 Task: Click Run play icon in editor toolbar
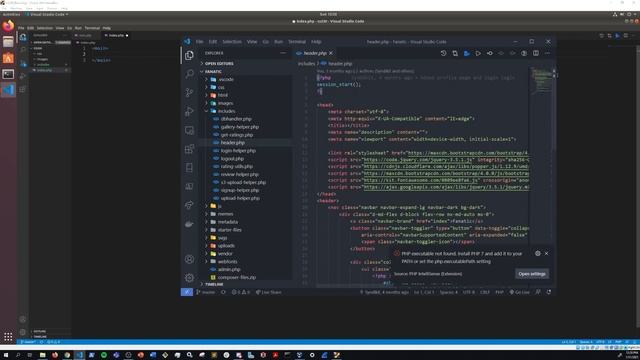478,53
